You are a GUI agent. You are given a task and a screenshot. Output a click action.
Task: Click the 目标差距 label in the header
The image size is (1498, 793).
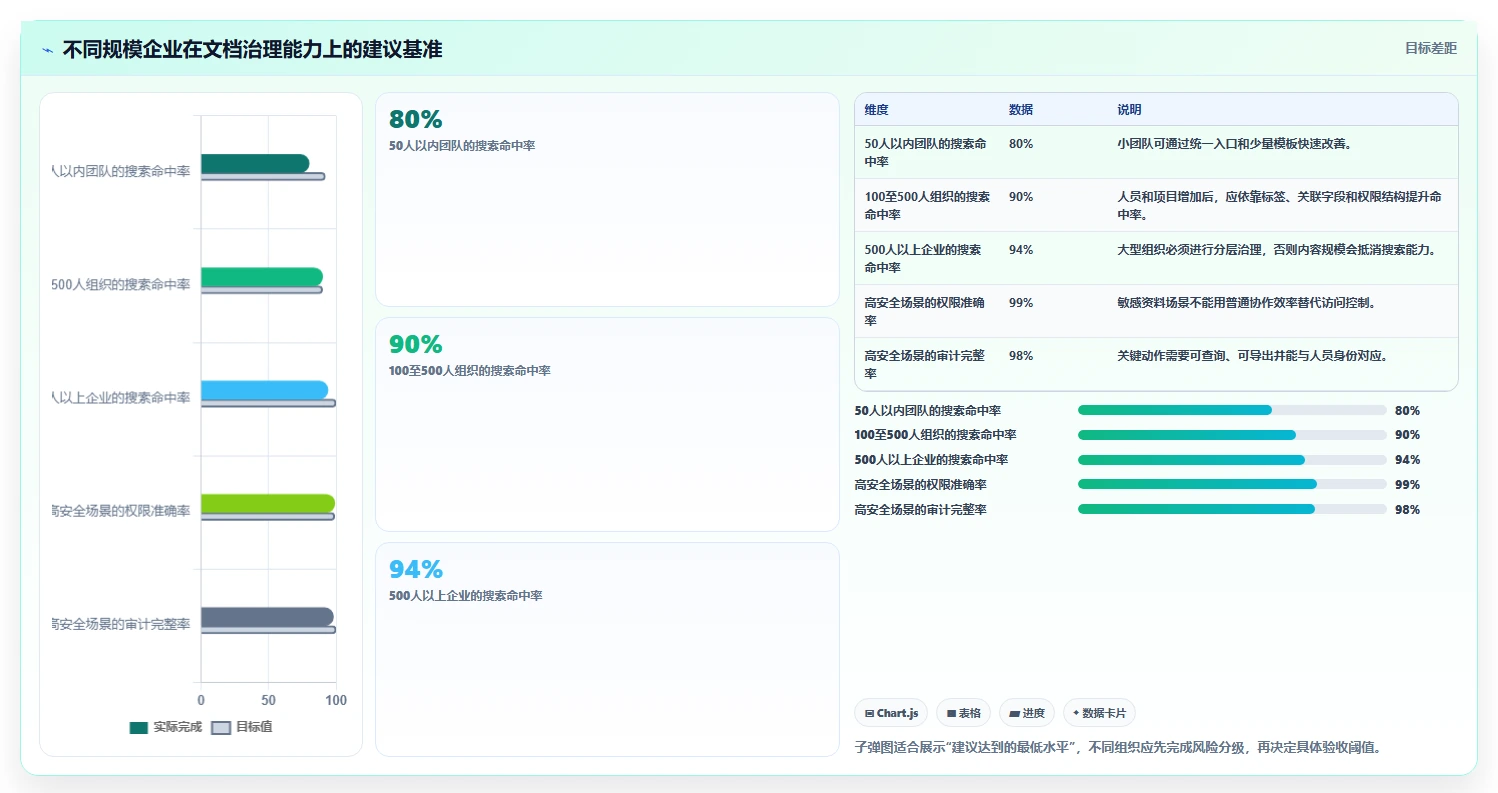pos(1431,48)
